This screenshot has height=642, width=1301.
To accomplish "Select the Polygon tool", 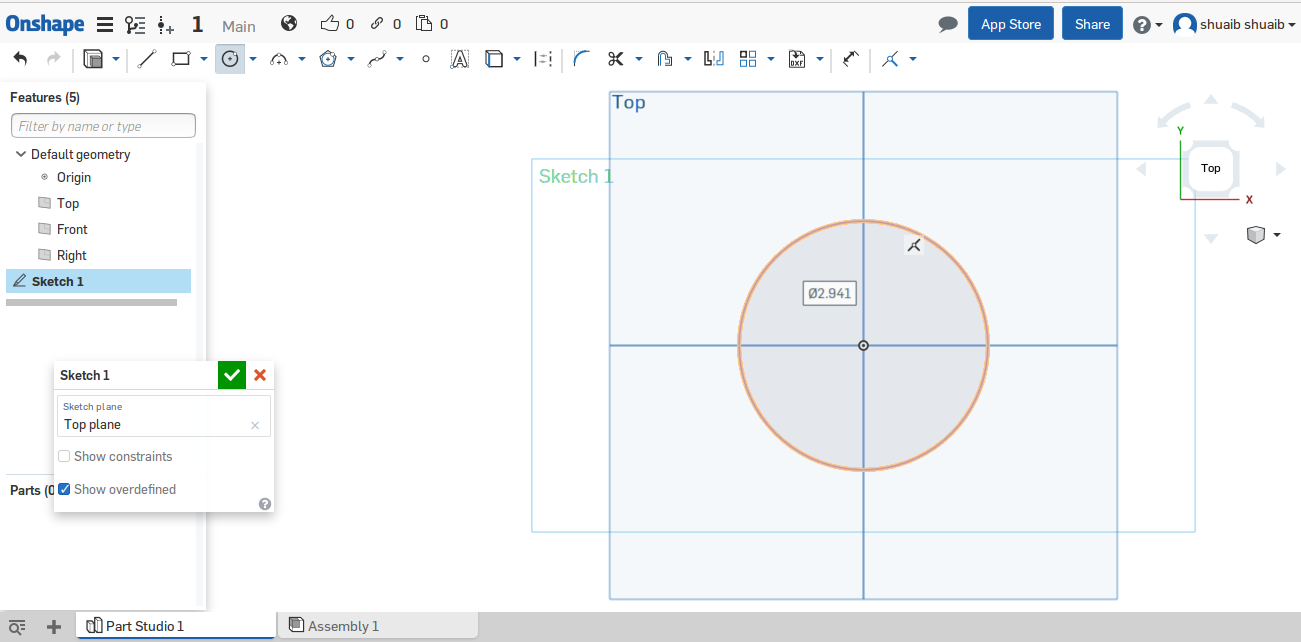I will [328, 59].
